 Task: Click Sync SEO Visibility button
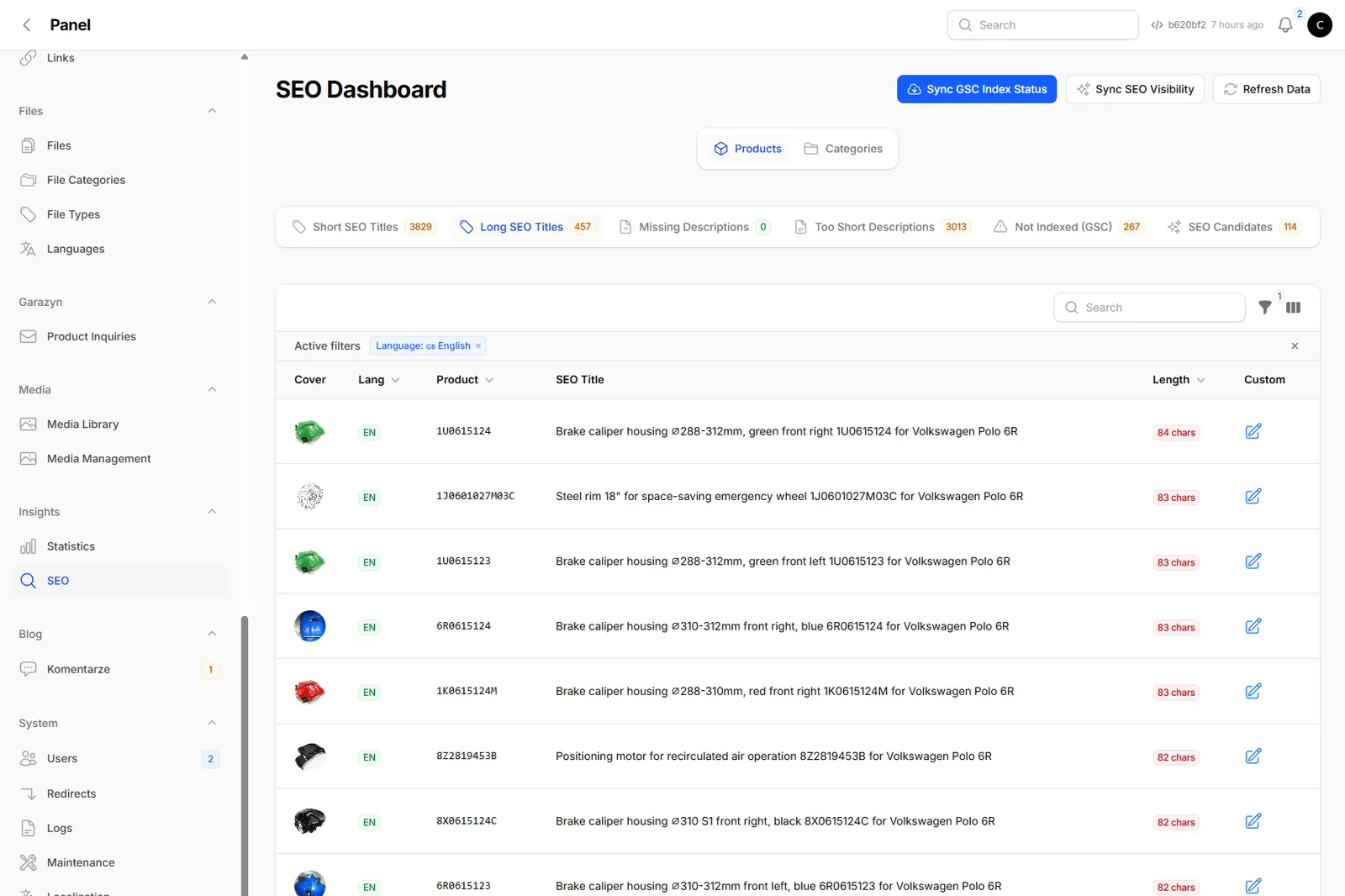(1135, 89)
